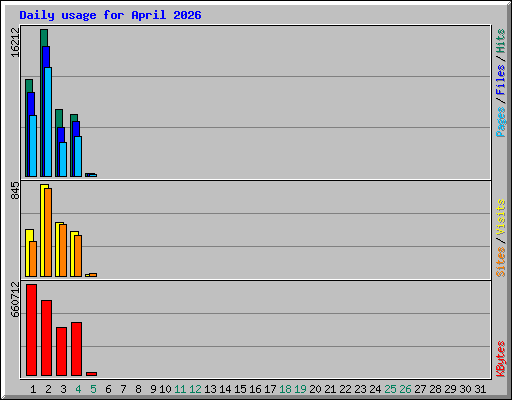Click day label 22 on x-axis
Viewport: 512px width, 400px height.
[x=345, y=389]
